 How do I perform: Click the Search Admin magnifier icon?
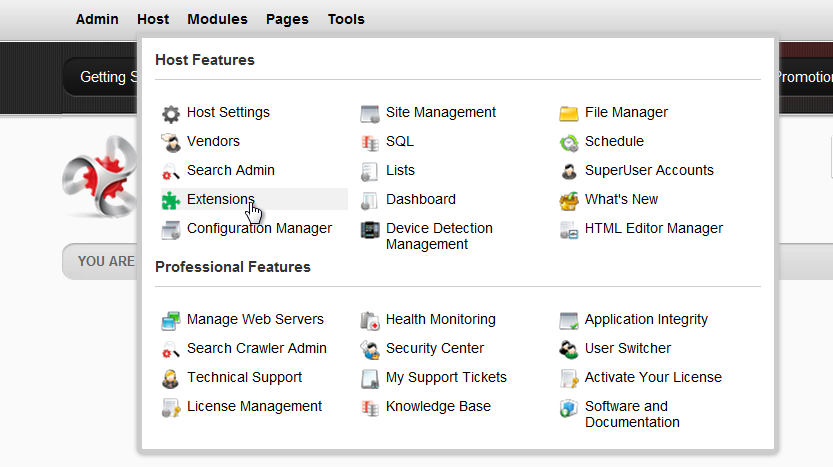(x=171, y=172)
